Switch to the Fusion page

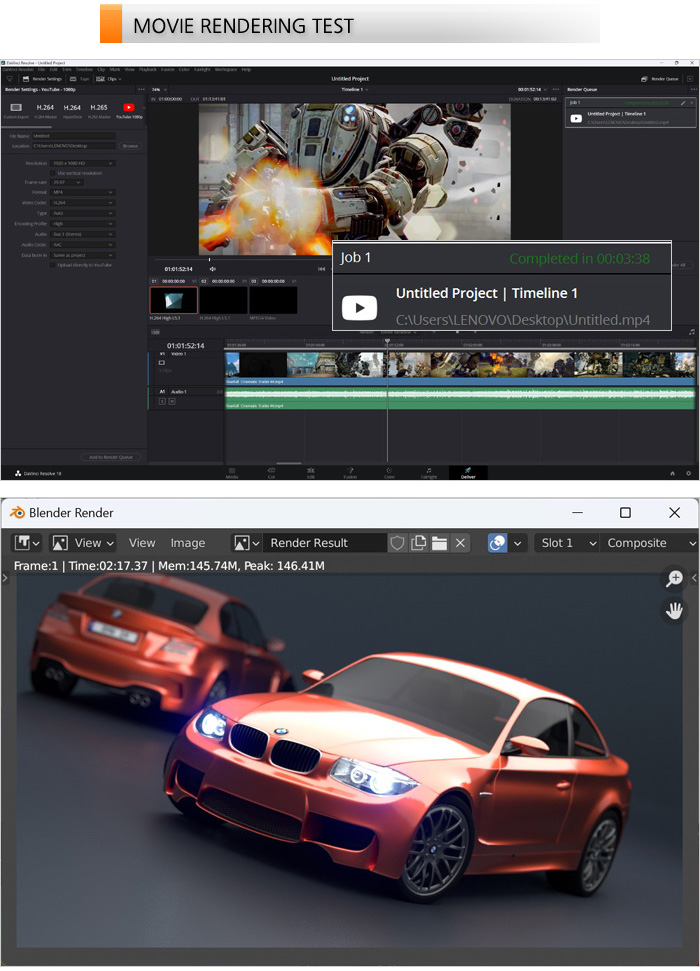coord(350,472)
